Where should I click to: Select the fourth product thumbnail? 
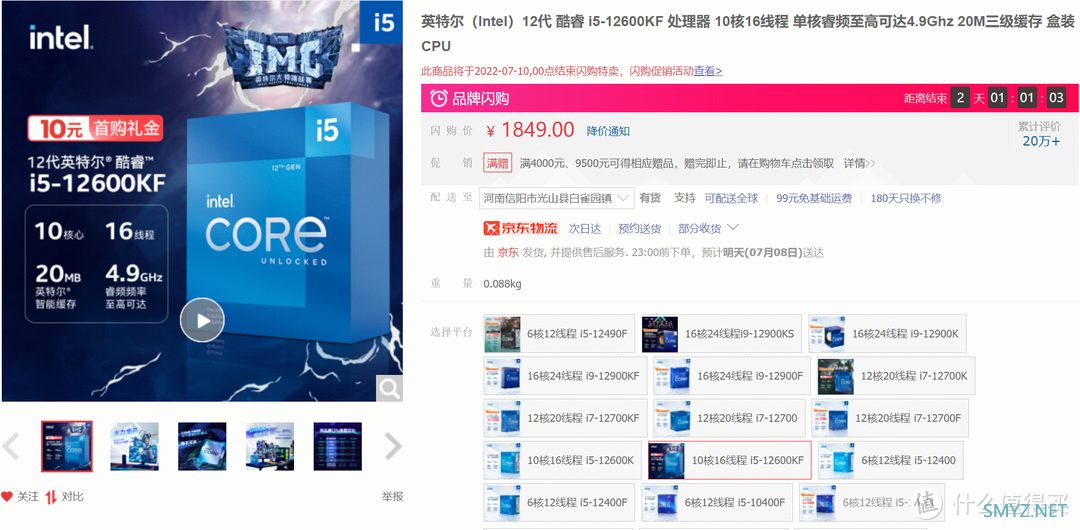click(x=270, y=447)
